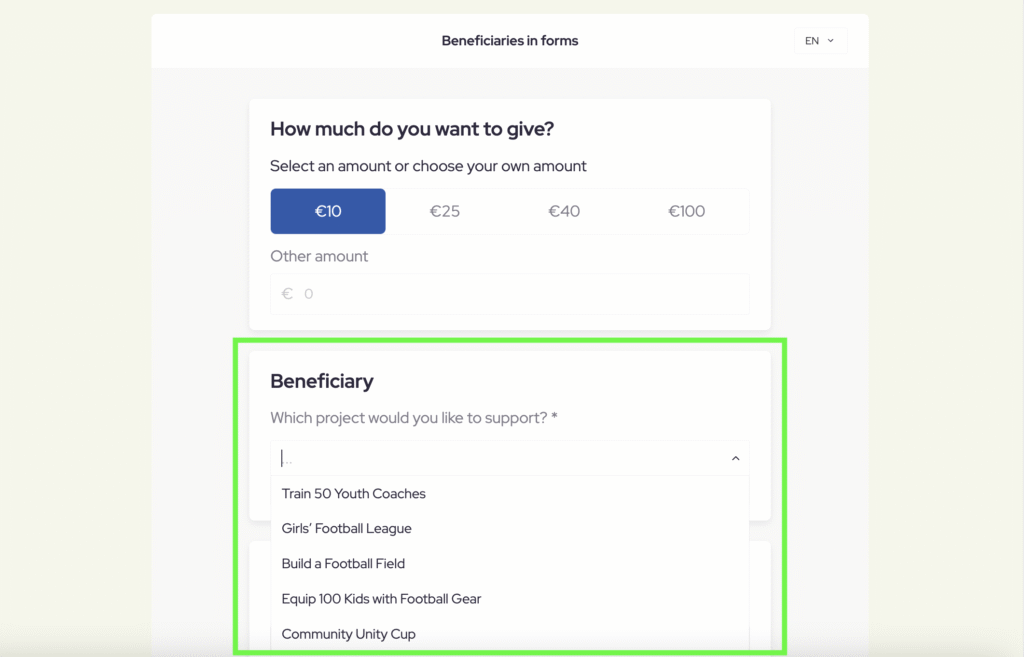Choose the Community Unity Cup option
Image resolution: width=1024 pixels, height=657 pixels.
click(x=348, y=634)
